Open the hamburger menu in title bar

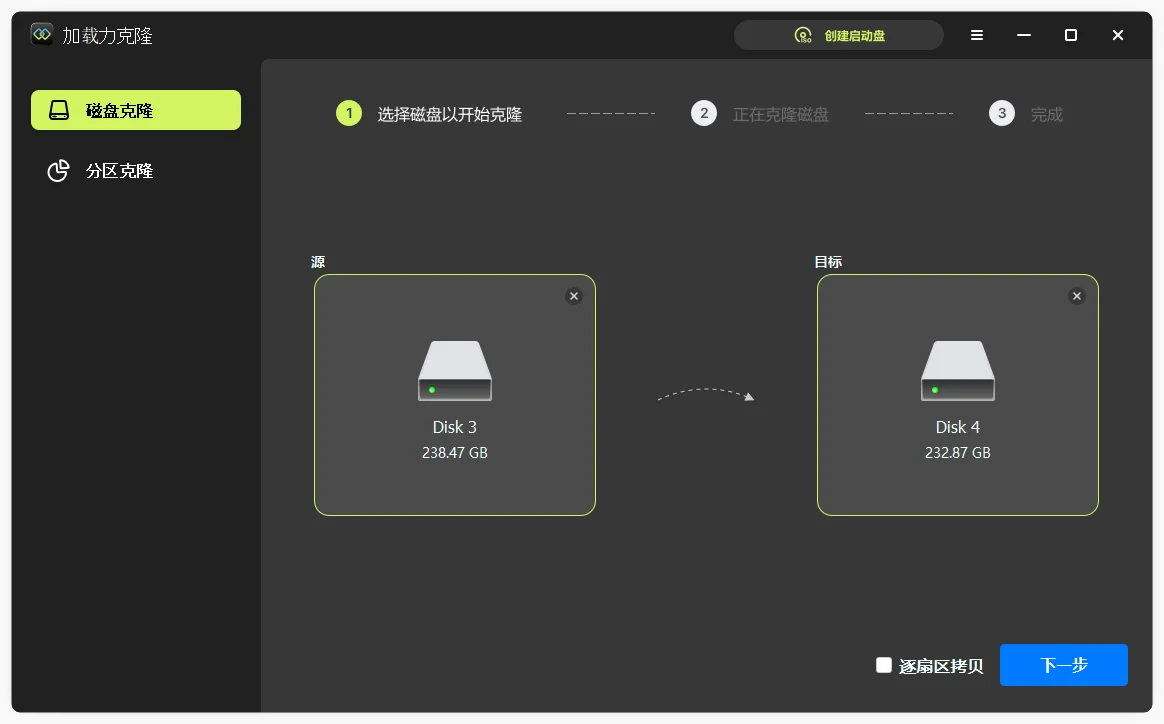[977, 35]
